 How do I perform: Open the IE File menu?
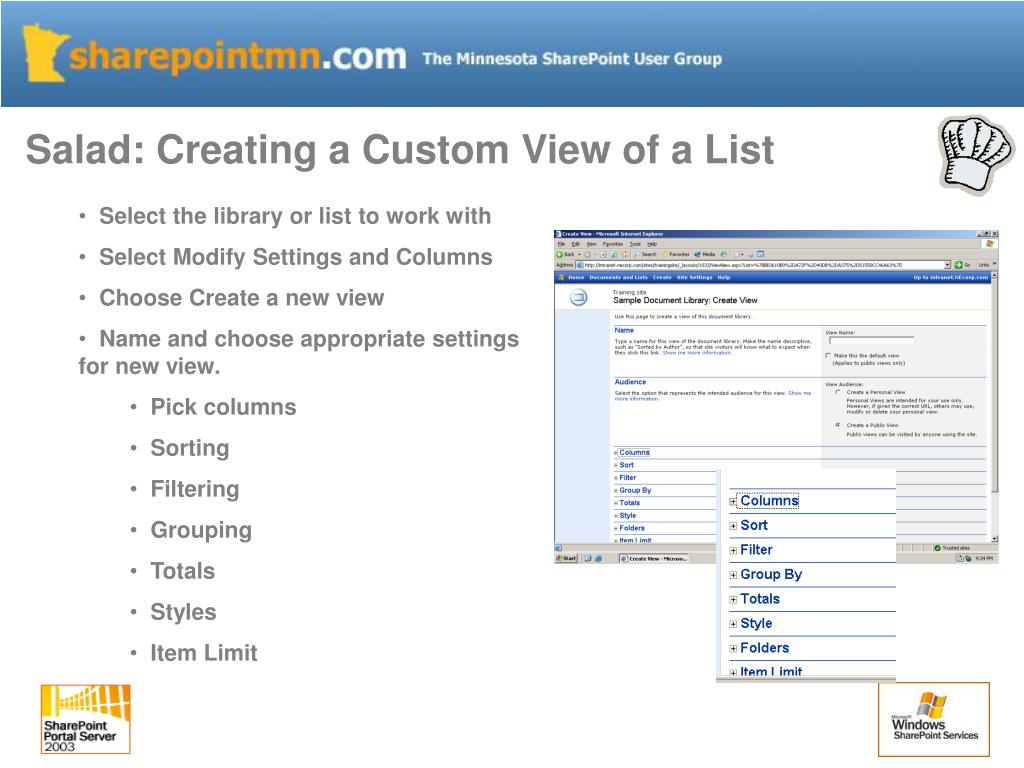561,244
